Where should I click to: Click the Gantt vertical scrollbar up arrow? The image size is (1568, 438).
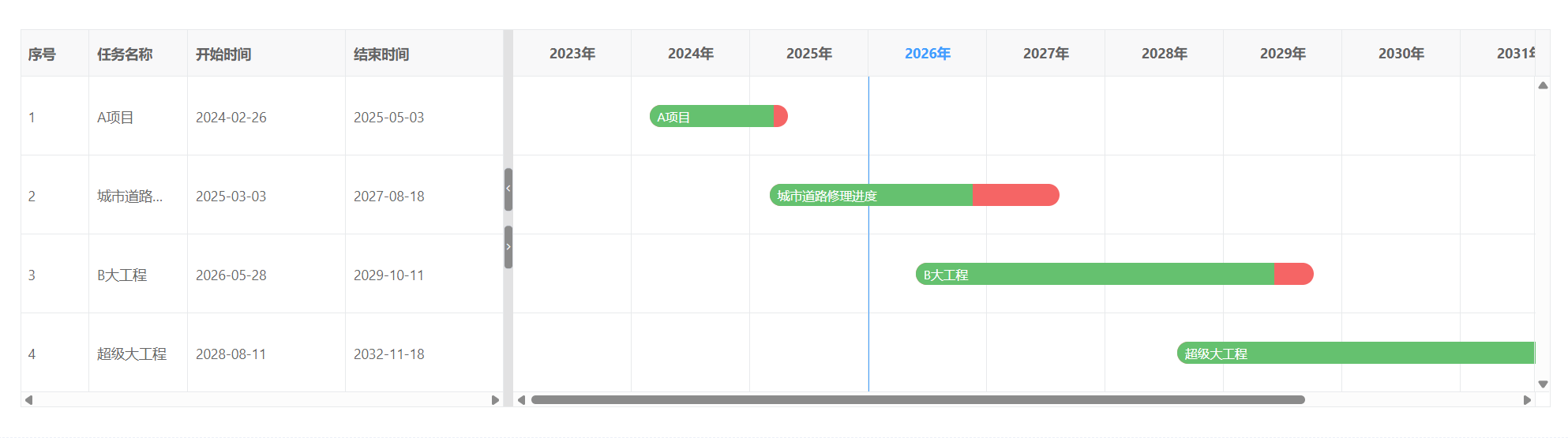click(1543, 85)
